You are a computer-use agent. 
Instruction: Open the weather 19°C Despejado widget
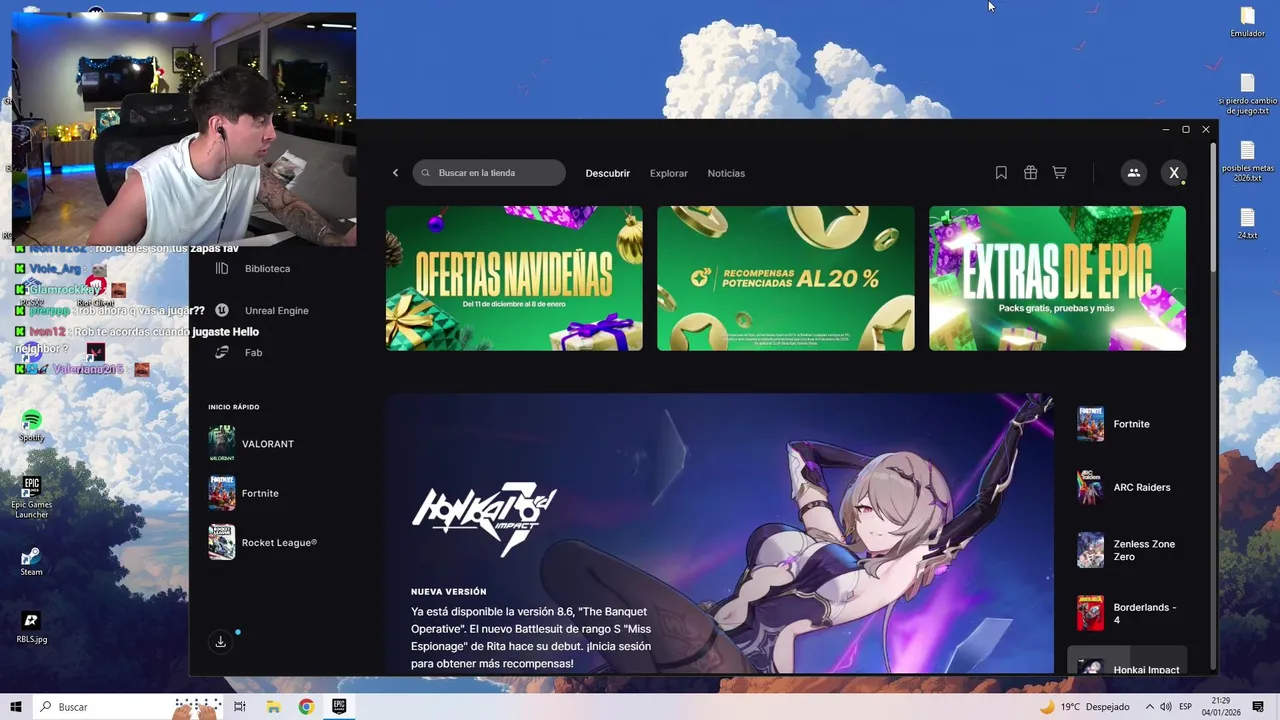1084,707
